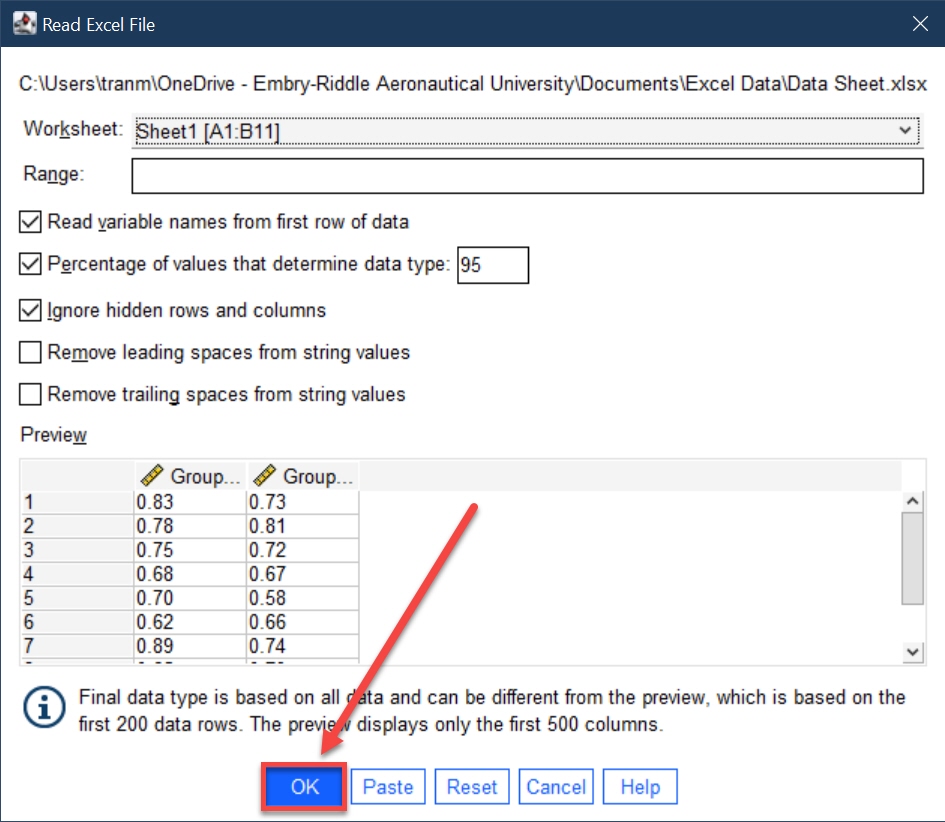Viewport: 945px width, 822px height.
Task: Select preview row number 7
Action: tap(77, 647)
